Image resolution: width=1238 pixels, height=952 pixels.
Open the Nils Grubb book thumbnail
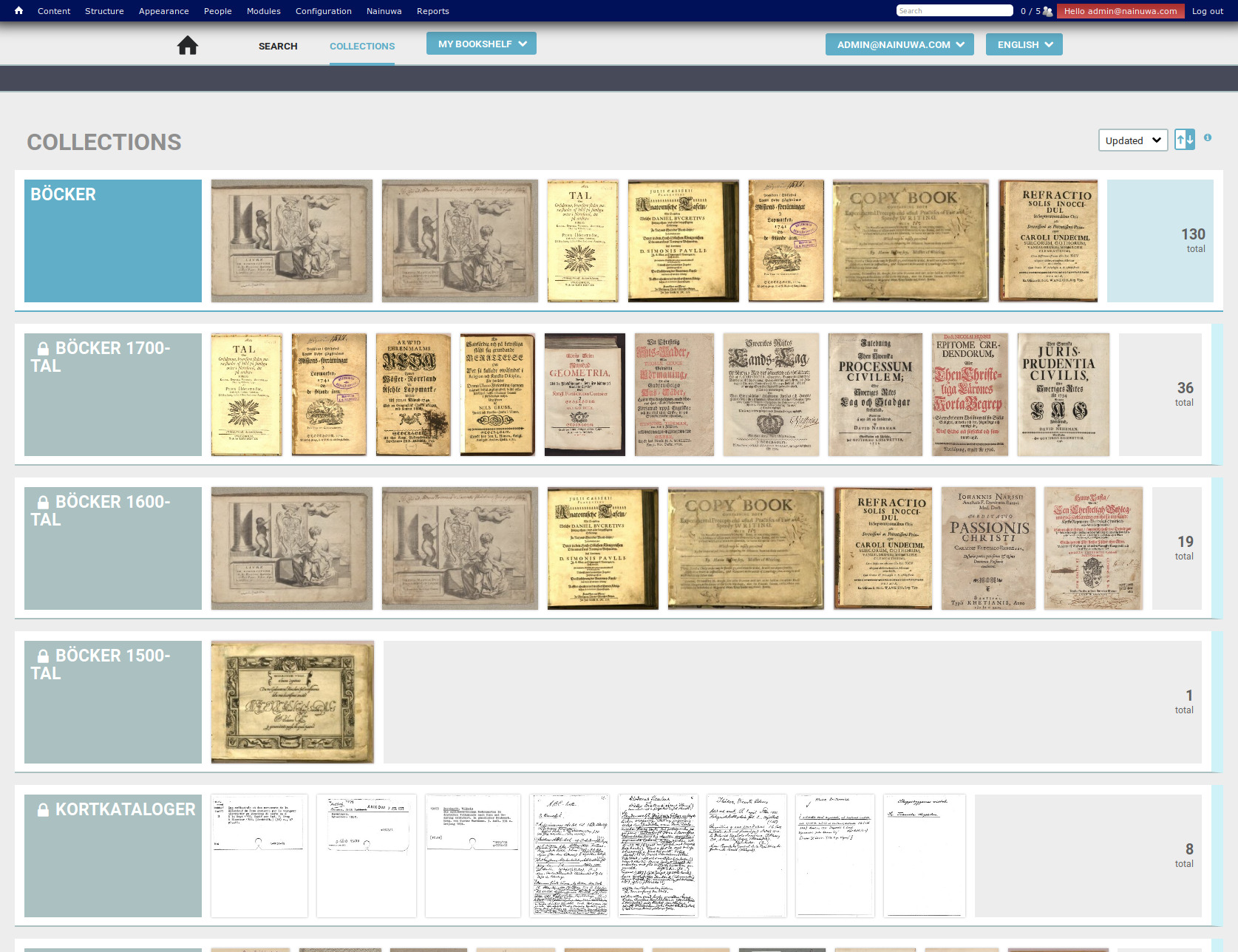pyautogui.click(x=498, y=395)
